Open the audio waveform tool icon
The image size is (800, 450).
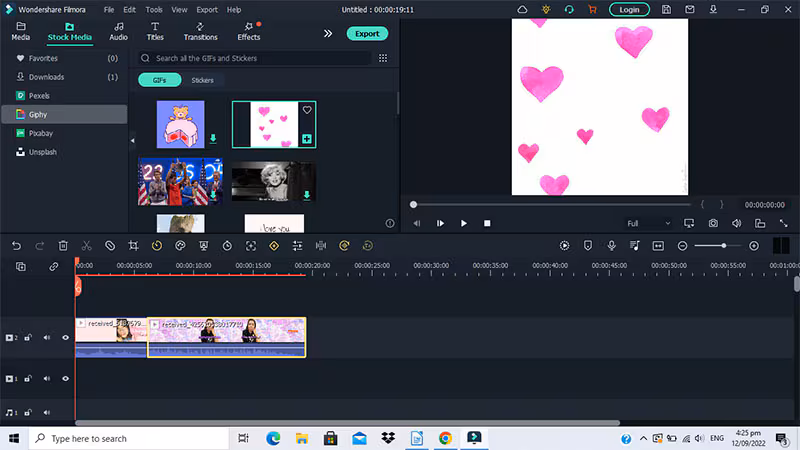(x=321, y=246)
